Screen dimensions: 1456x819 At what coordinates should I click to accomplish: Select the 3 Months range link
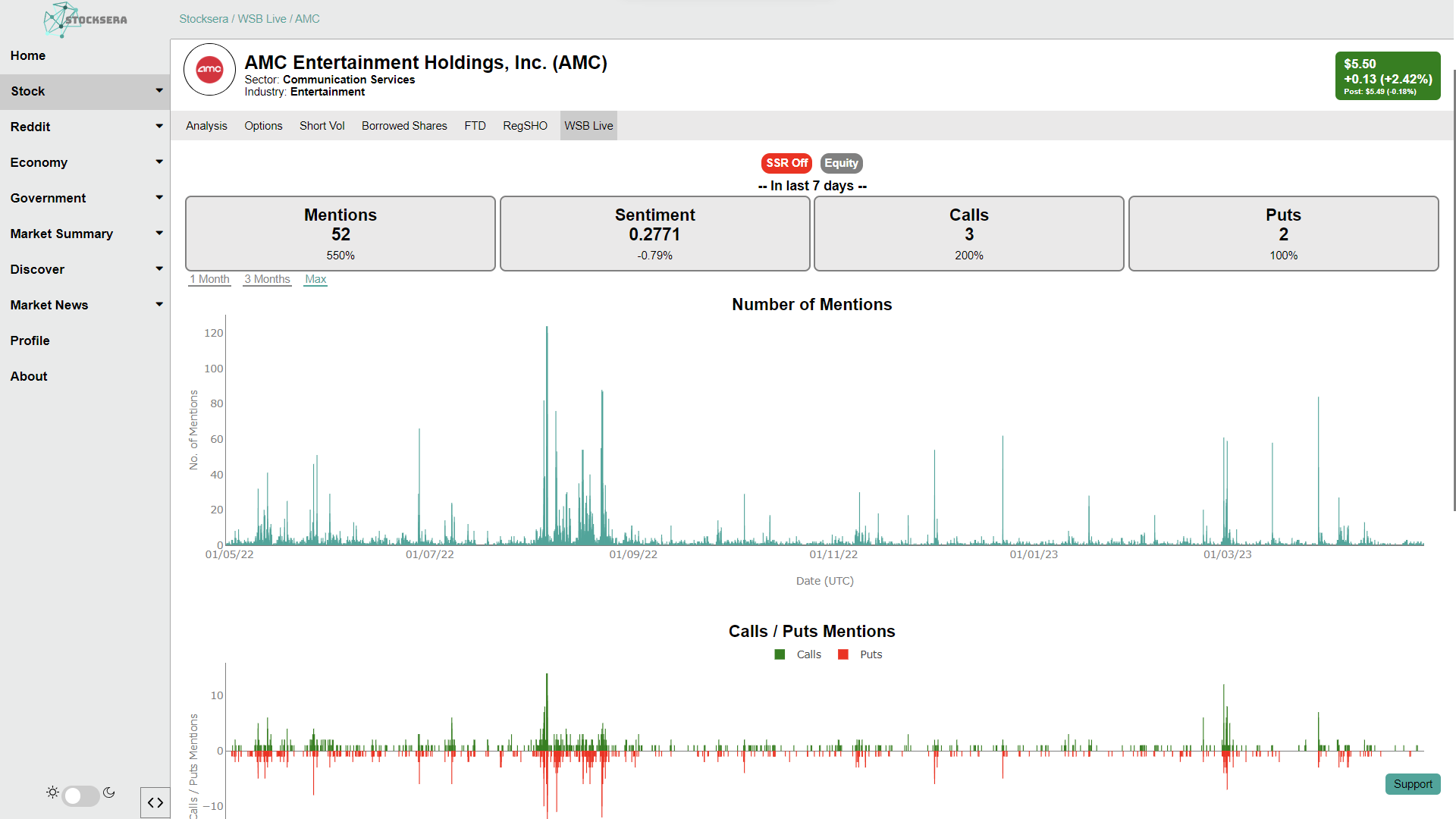coord(267,279)
